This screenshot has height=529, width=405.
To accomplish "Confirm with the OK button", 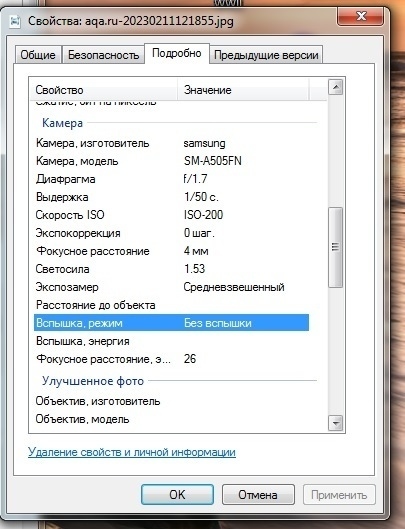I will pyautogui.click(x=177, y=495).
